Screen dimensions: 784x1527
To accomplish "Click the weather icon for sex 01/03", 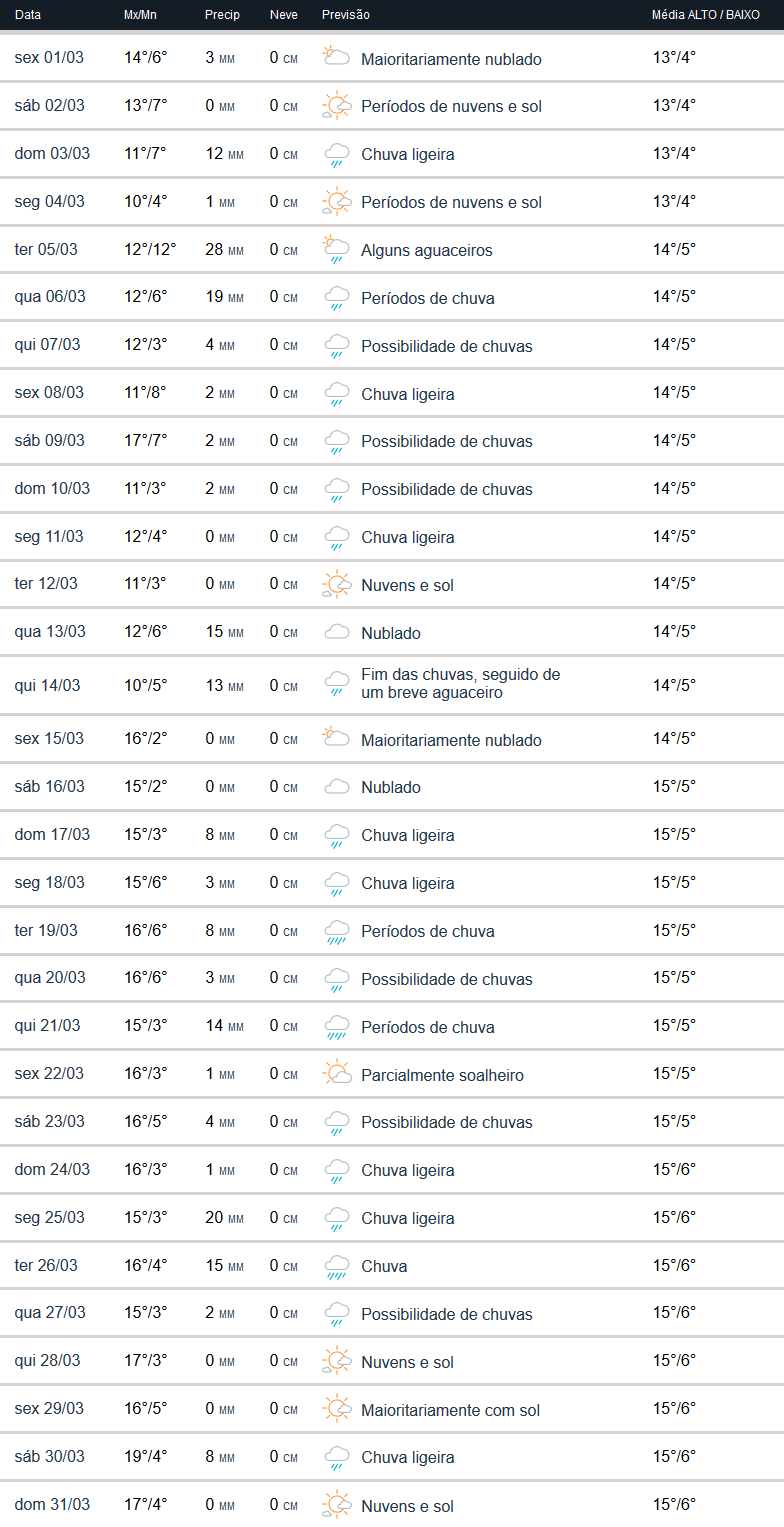I will pyautogui.click(x=336, y=57).
